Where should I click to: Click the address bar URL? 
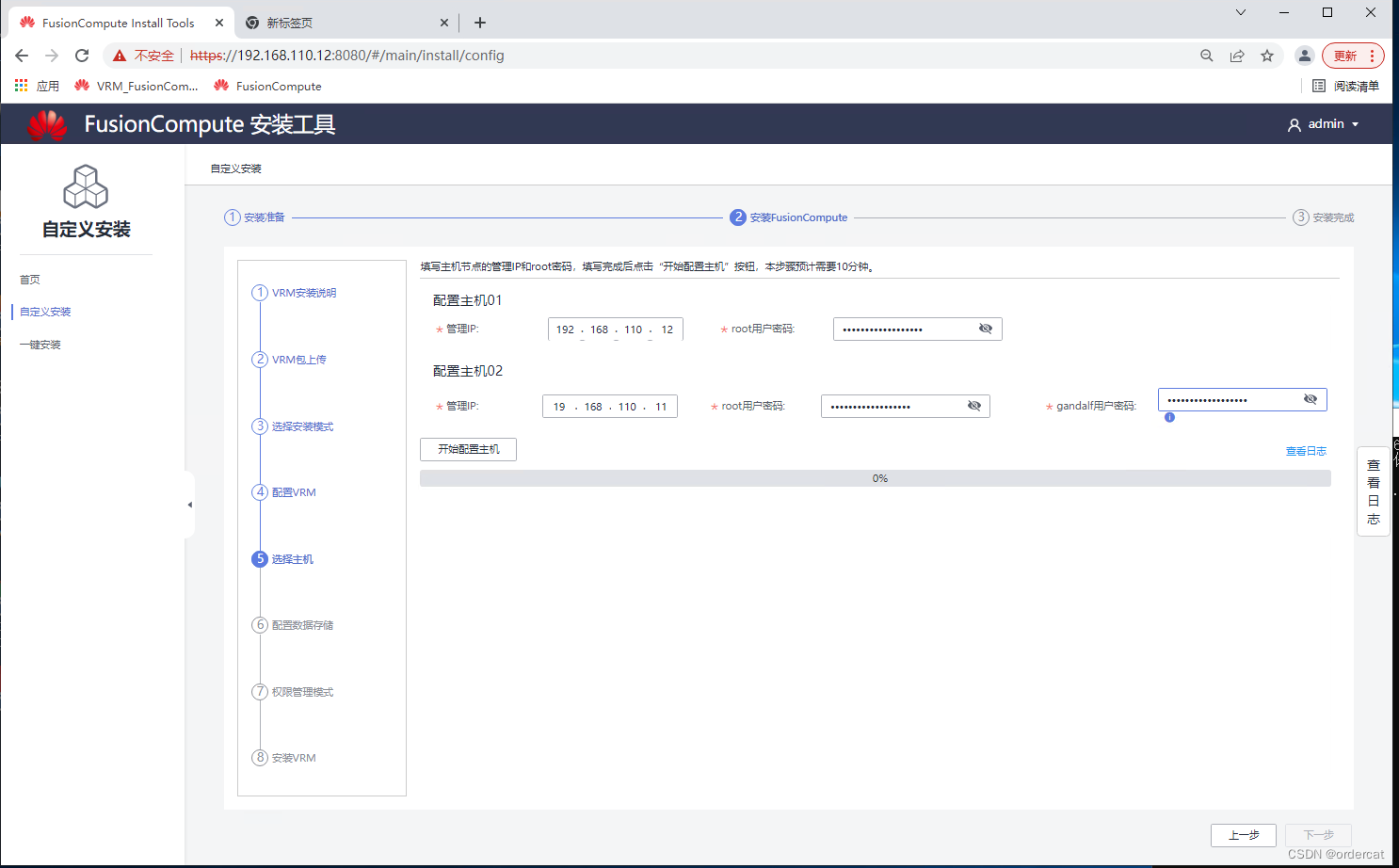click(x=347, y=56)
